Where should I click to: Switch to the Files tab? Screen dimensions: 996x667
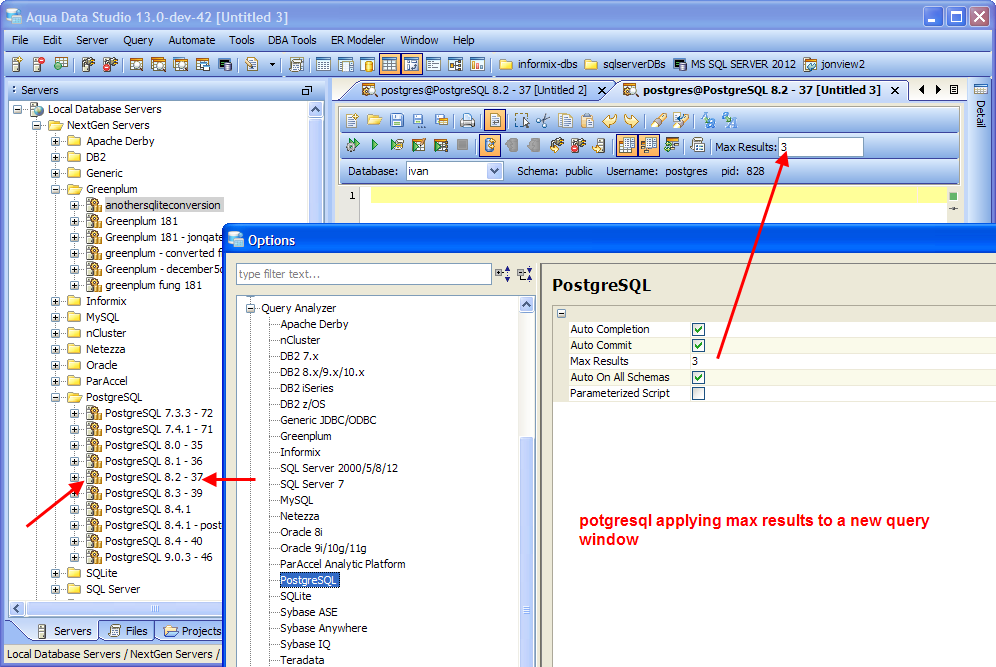[x=129, y=631]
